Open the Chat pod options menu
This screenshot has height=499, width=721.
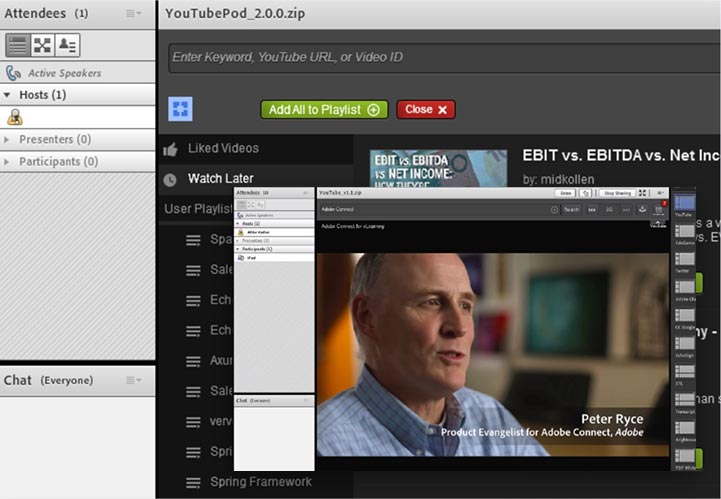click(x=133, y=380)
